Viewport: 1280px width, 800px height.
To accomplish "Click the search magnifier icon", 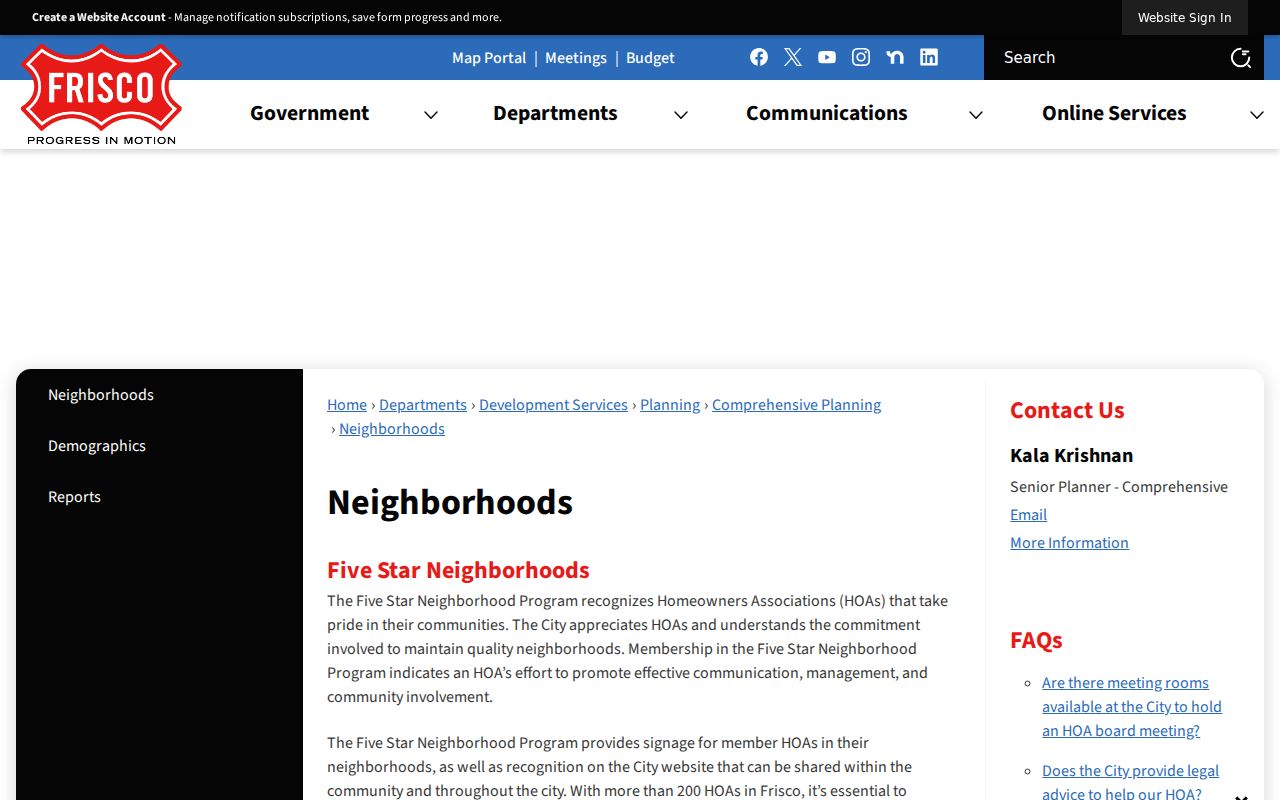I will pyautogui.click(x=1241, y=58).
